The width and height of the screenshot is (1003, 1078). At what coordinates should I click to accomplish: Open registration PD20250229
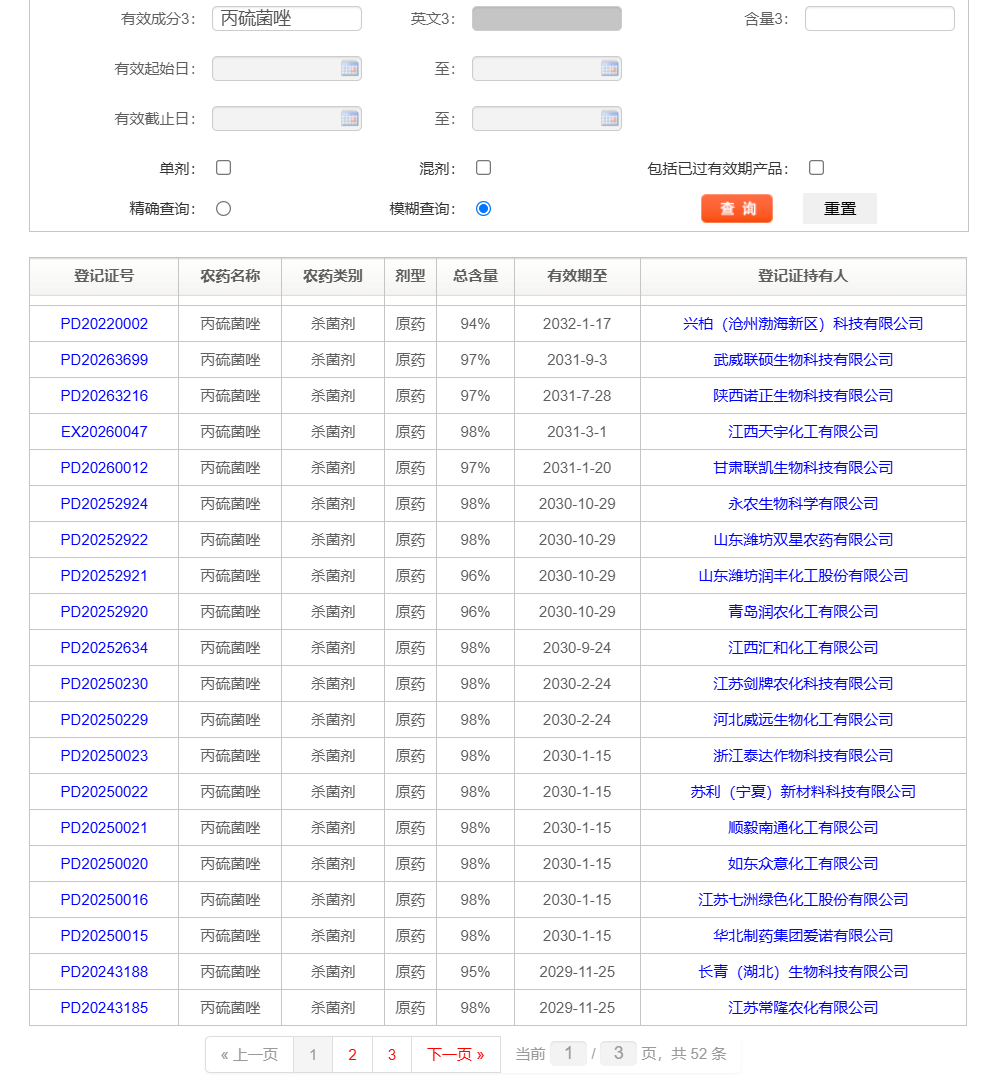pyautogui.click(x=104, y=720)
